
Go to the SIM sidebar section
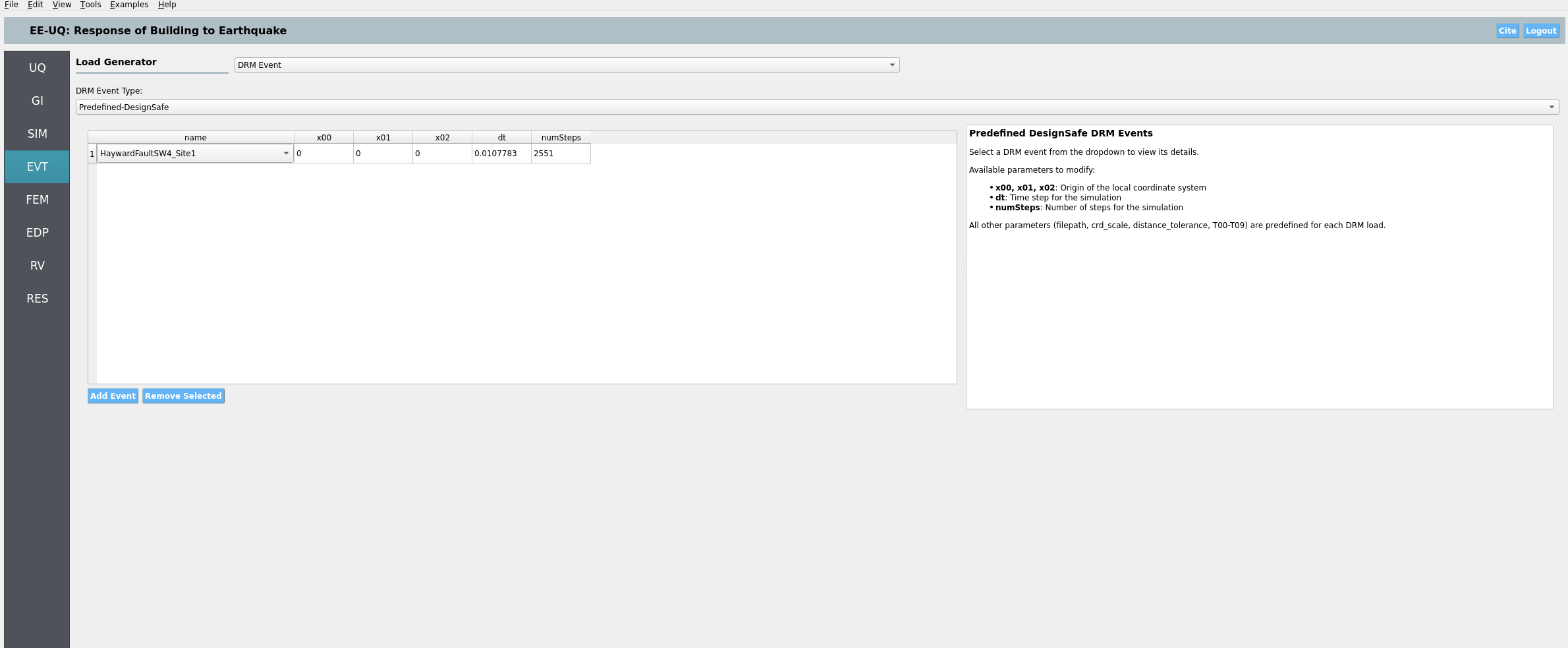[x=37, y=134]
